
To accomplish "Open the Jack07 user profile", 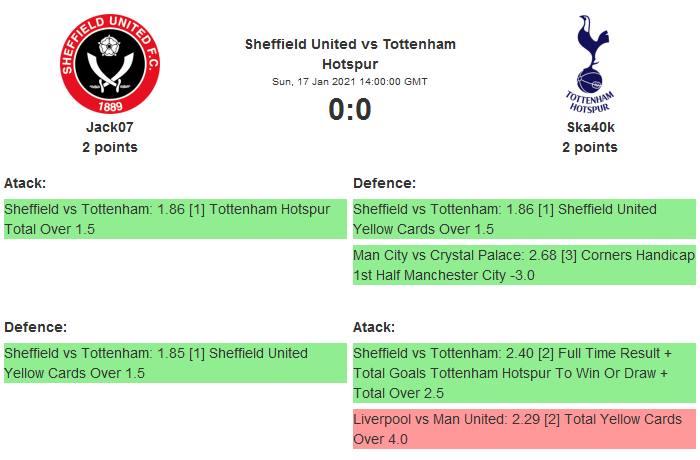I will pos(110,127).
